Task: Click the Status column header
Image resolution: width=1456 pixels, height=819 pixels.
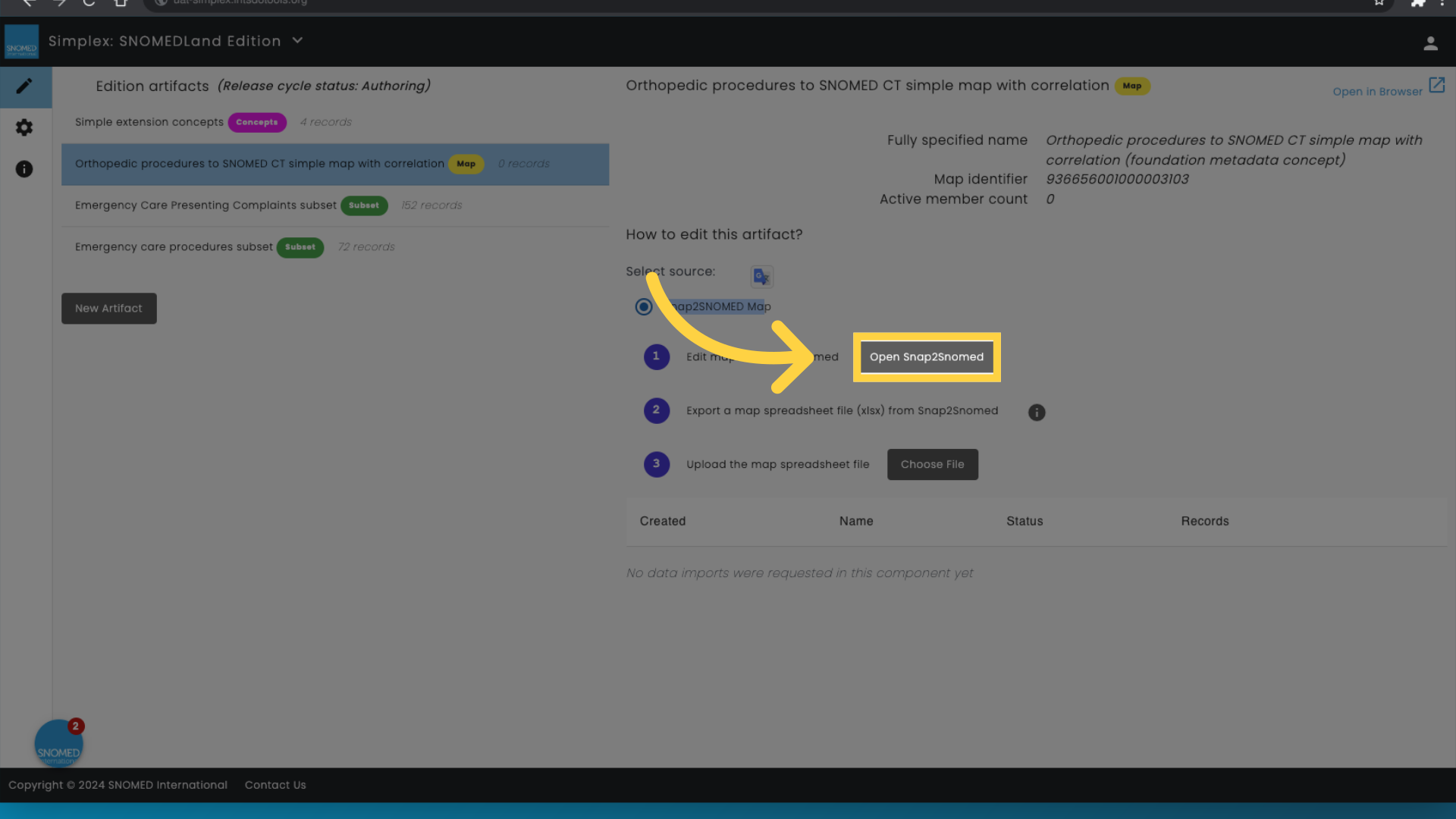Action: pyautogui.click(x=1025, y=522)
